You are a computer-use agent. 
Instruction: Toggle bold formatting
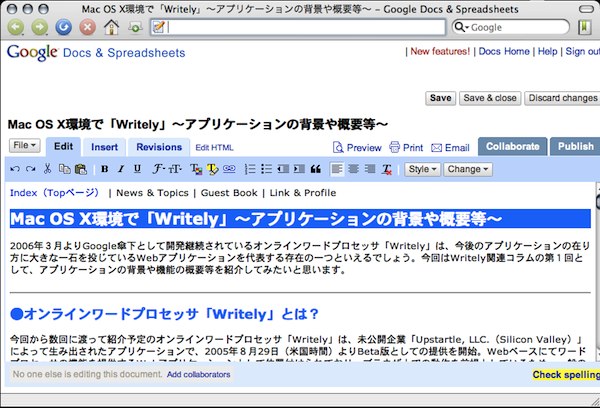point(104,169)
